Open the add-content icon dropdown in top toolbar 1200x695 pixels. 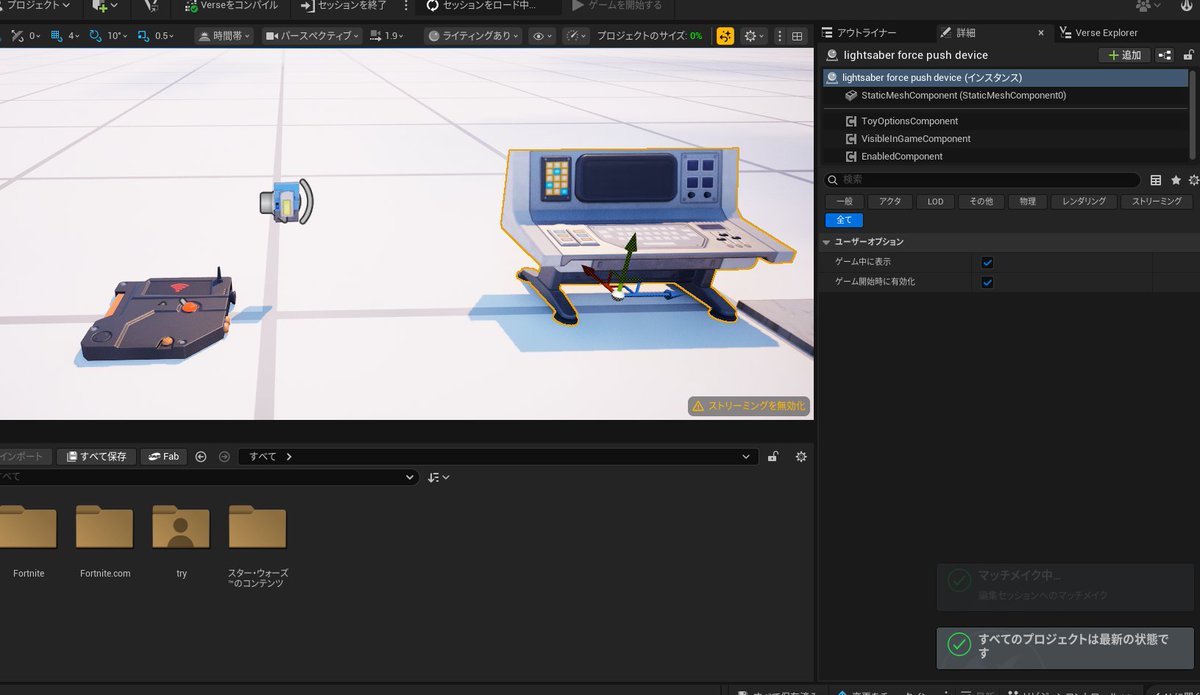click(x=105, y=6)
